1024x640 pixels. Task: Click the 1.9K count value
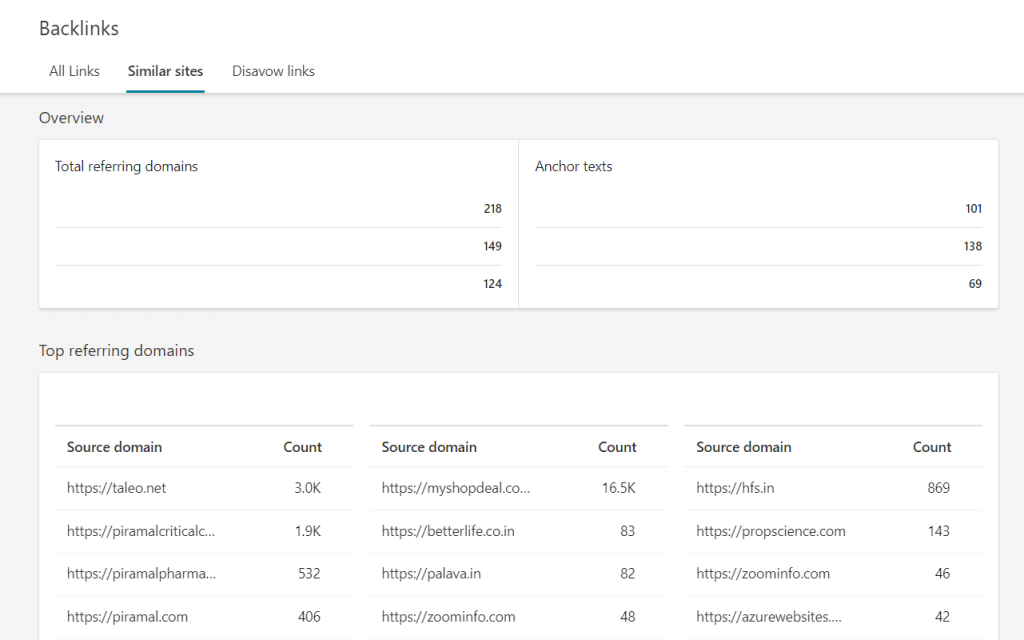click(x=308, y=531)
